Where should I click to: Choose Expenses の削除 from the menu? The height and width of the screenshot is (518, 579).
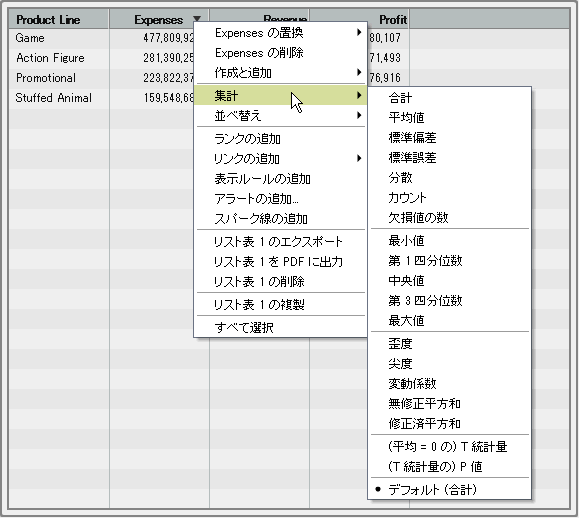(280, 53)
